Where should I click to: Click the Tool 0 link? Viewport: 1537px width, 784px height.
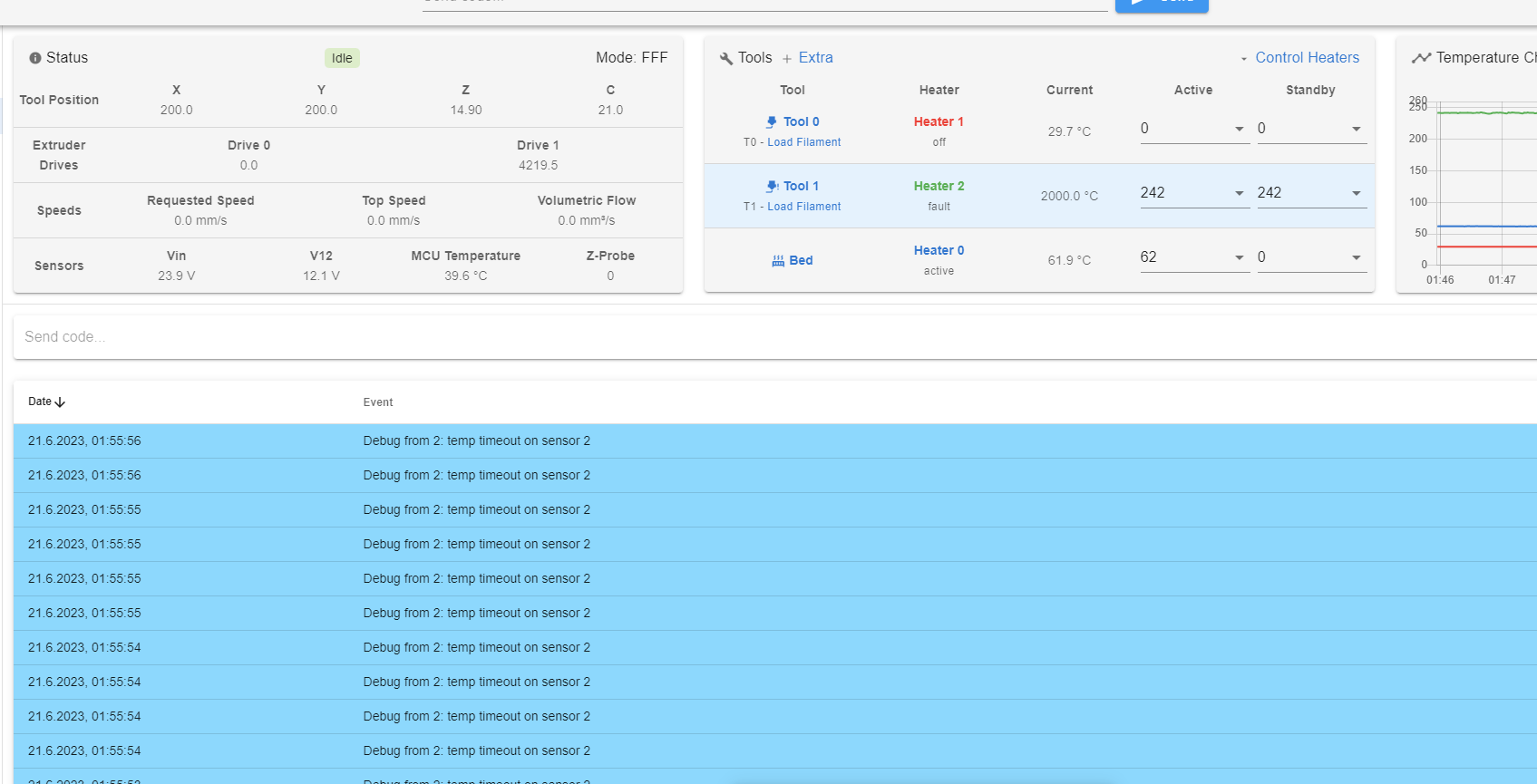coord(802,121)
